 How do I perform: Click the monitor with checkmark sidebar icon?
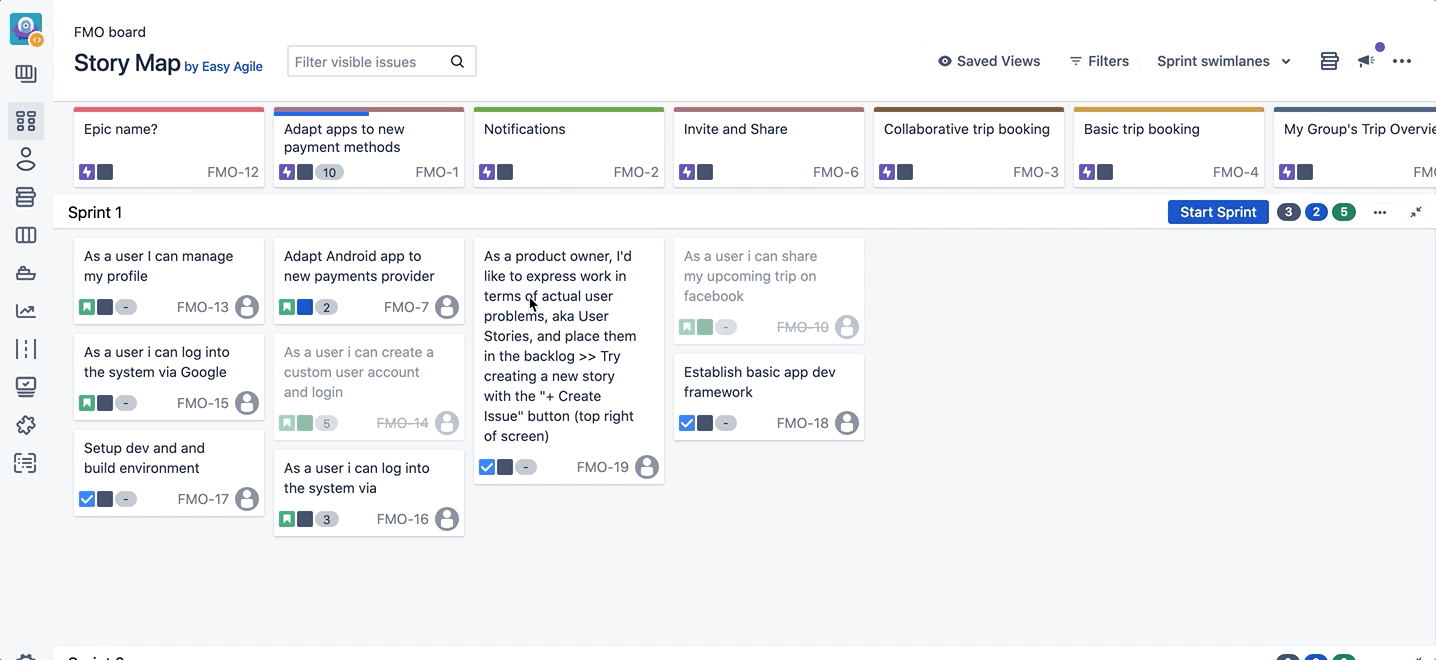pyautogui.click(x=26, y=387)
